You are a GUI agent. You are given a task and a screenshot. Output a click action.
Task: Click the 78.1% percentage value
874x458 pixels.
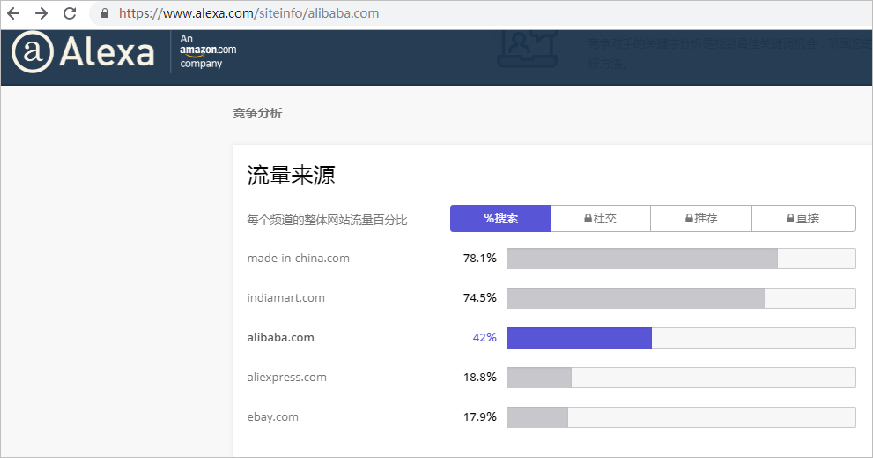coord(479,258)
